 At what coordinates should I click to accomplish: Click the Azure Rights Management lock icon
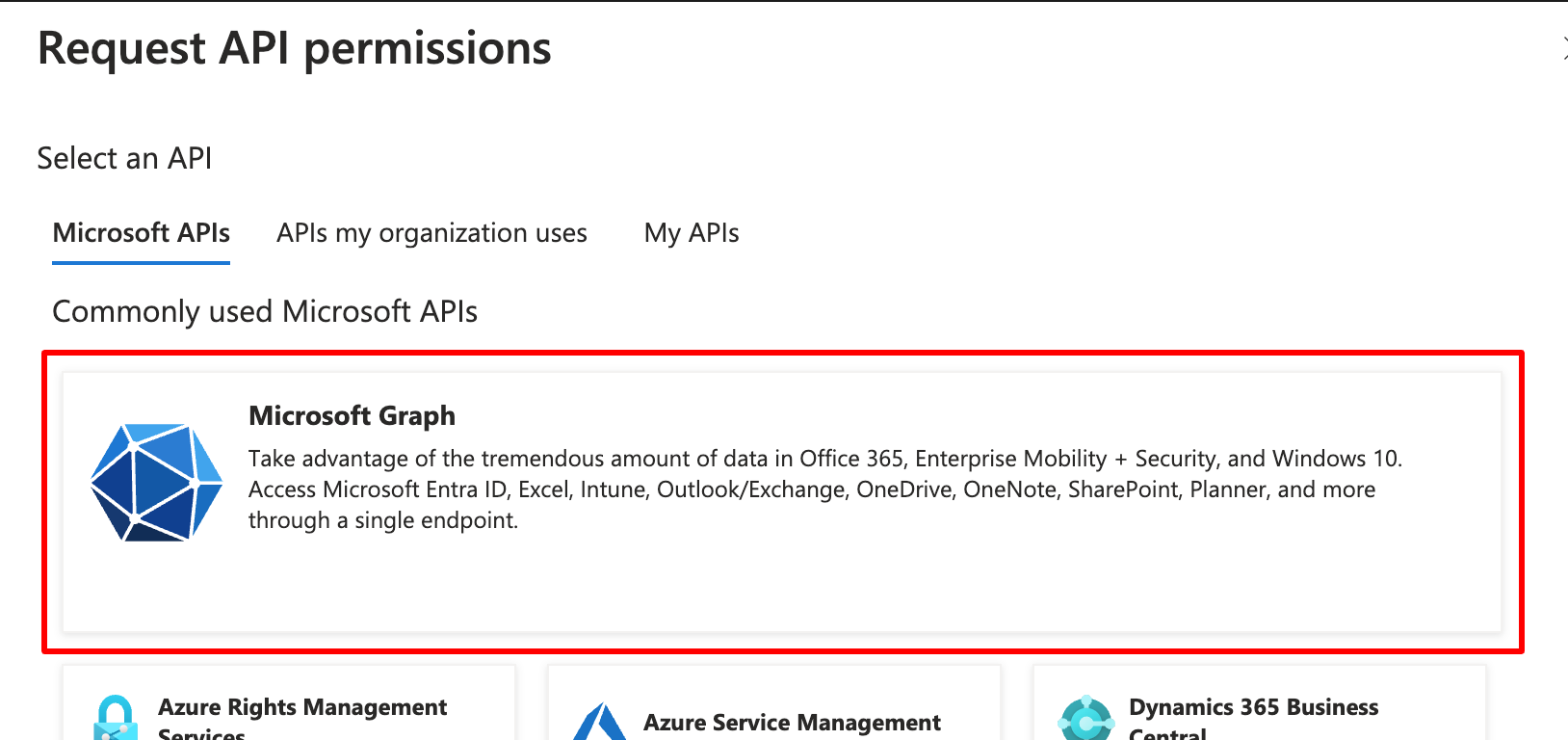click(116, 718)
